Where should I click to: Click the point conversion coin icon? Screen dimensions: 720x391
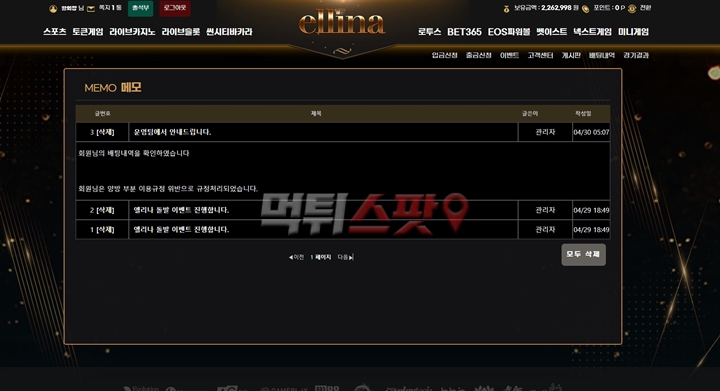(x=632, y=9)
